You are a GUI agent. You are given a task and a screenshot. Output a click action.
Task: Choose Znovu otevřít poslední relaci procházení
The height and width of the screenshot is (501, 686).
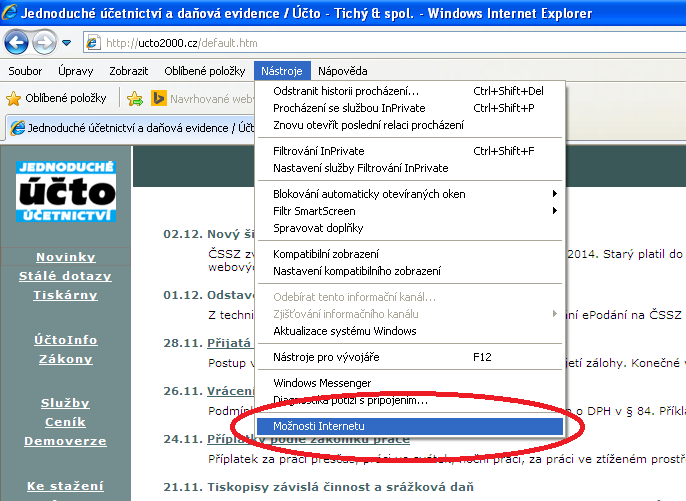(410, 125)
